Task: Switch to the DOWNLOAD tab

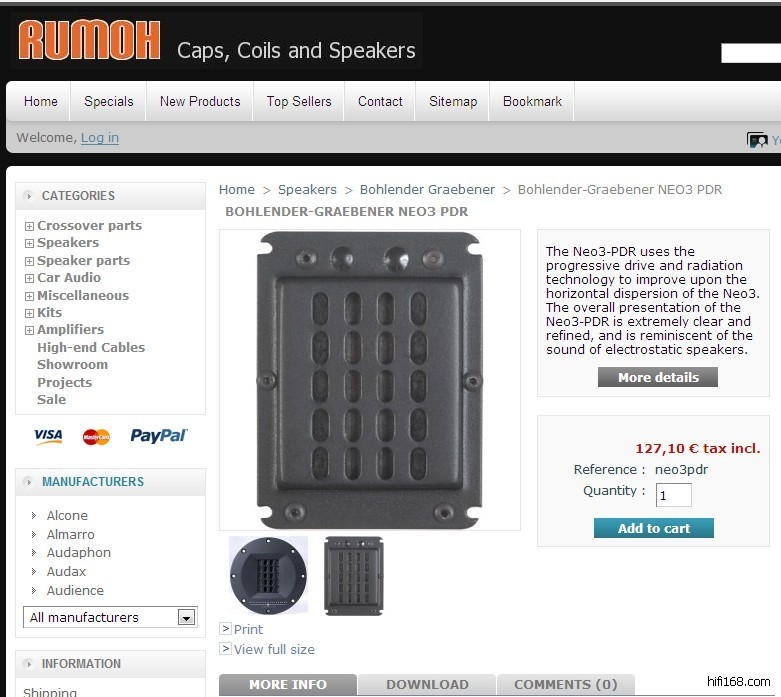Action: click(x=427, y=685)
